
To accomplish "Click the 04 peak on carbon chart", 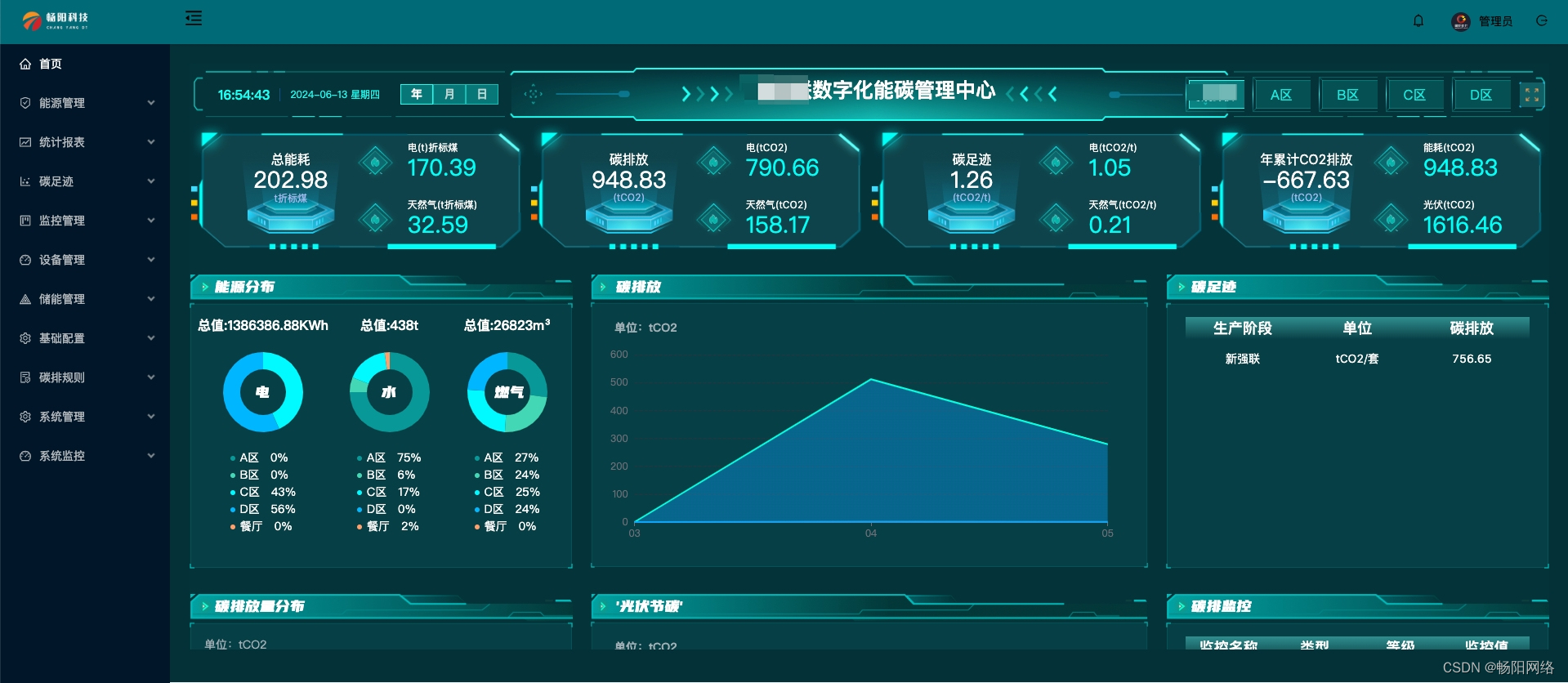I will pyautogui.click(x=871, y=379).
